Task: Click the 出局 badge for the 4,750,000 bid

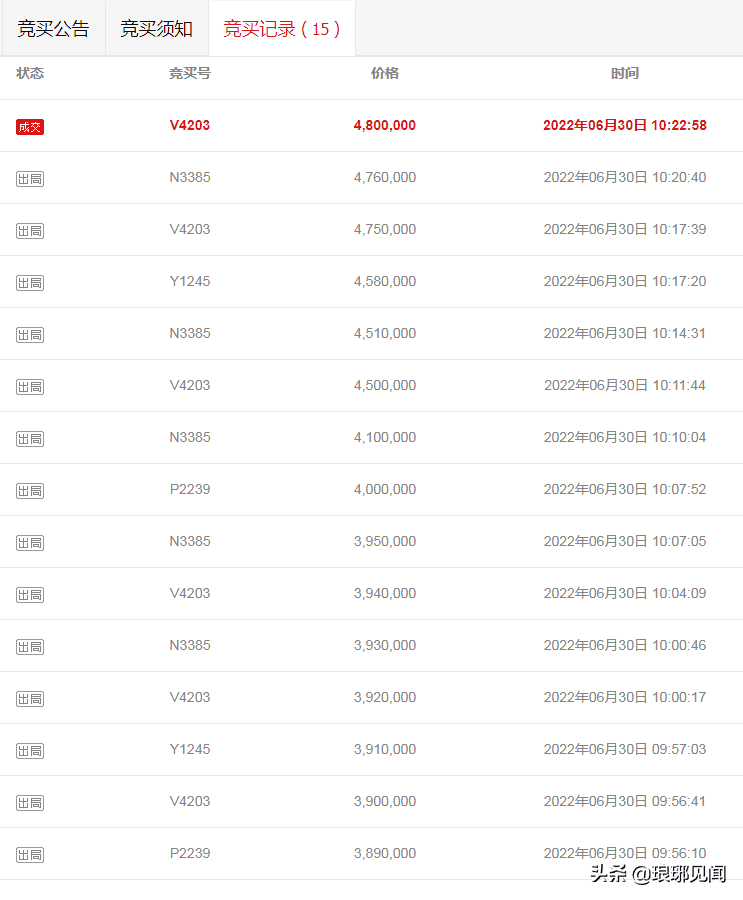Action: point(30,231)
